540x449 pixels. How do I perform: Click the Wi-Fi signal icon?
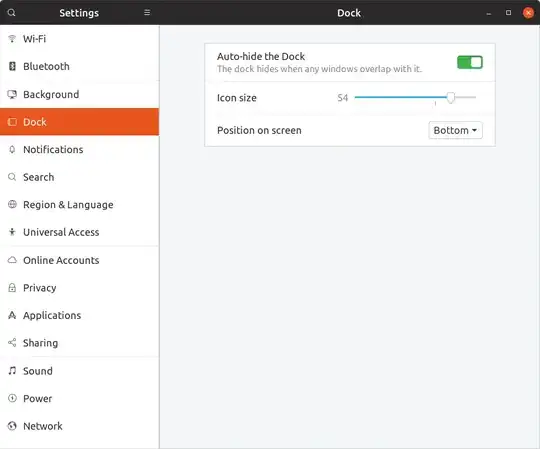[x=12, y=39]
